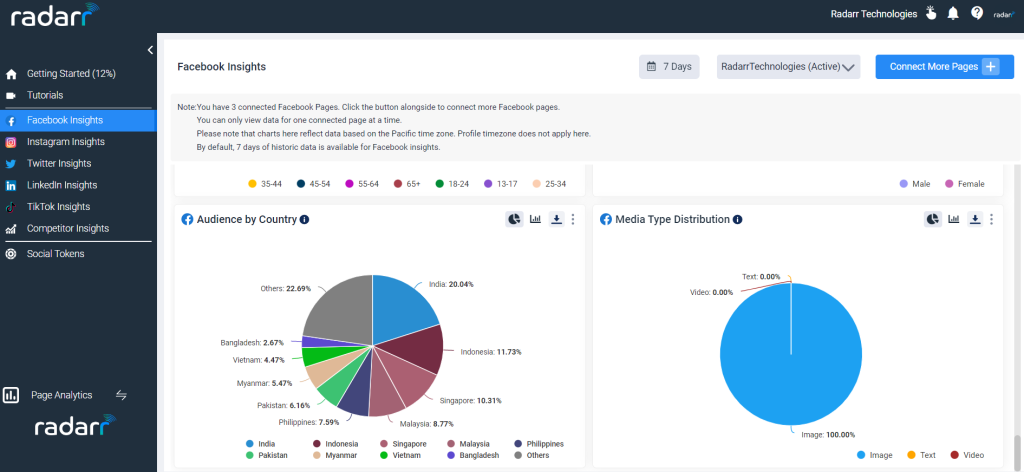Open notifications bell
Viewport: 1024px width, 472px height.
(953, 13)
